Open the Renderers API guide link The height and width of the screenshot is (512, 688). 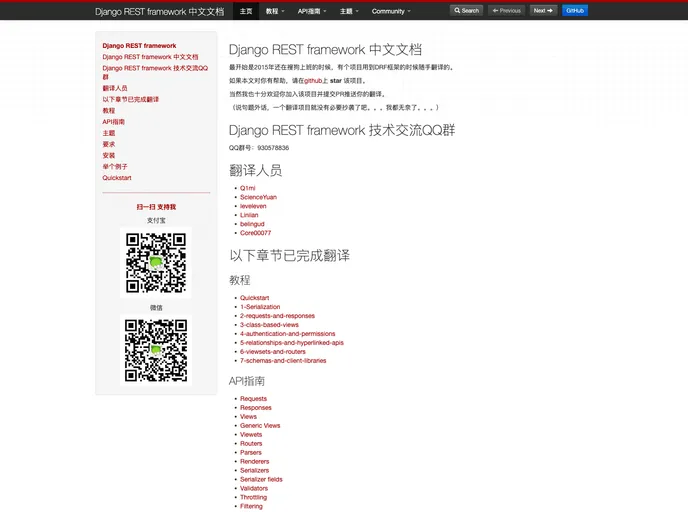coord(254,462)
